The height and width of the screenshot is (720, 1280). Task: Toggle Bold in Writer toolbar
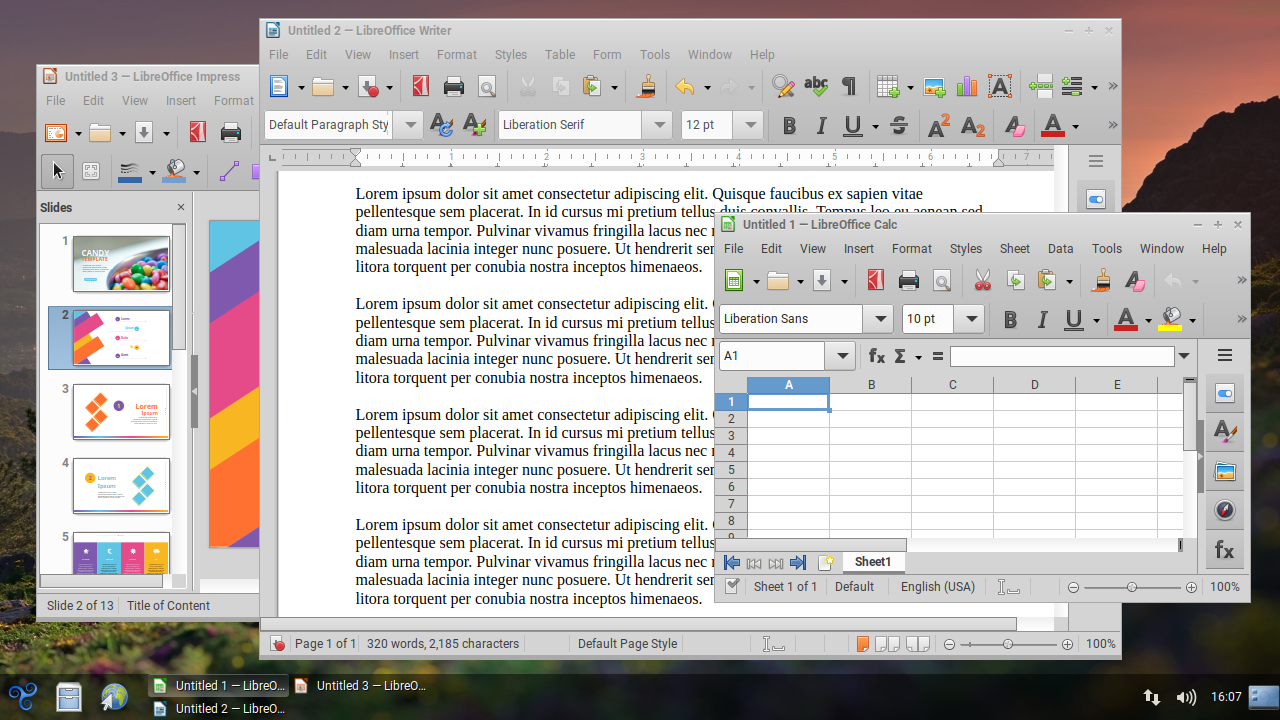(x=789, y=126)
